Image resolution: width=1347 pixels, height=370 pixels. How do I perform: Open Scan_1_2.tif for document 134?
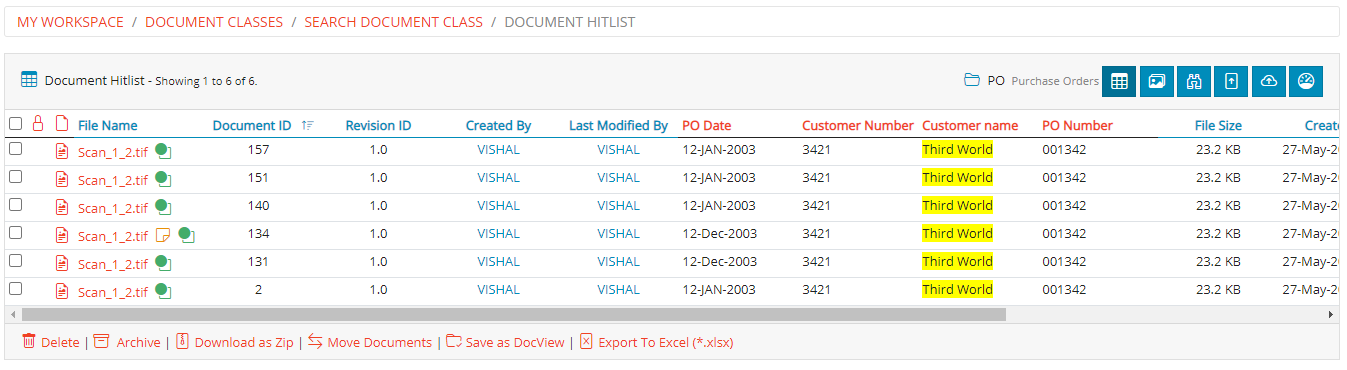113,237
